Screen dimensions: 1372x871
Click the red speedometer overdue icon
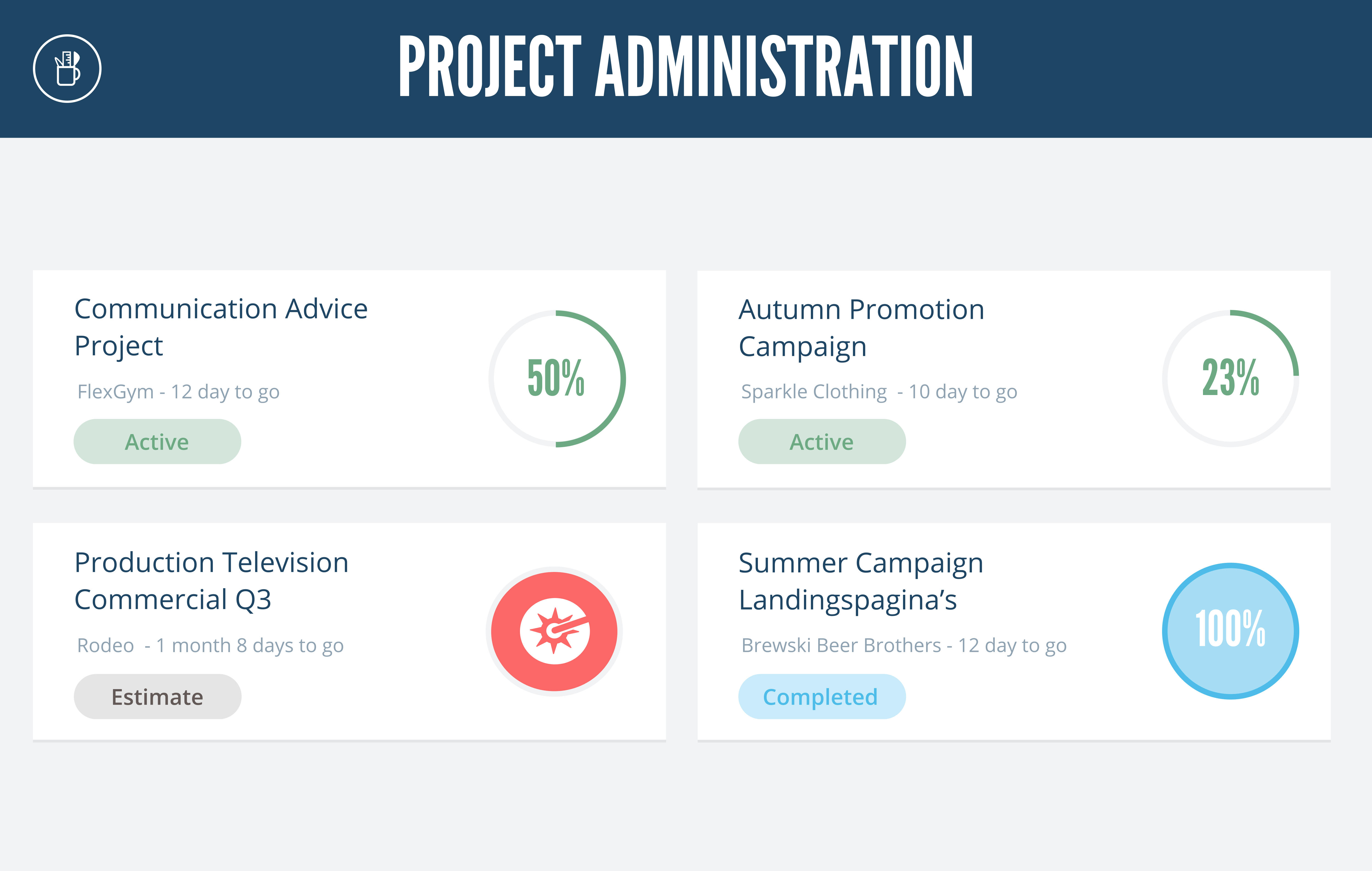point(554,631)
